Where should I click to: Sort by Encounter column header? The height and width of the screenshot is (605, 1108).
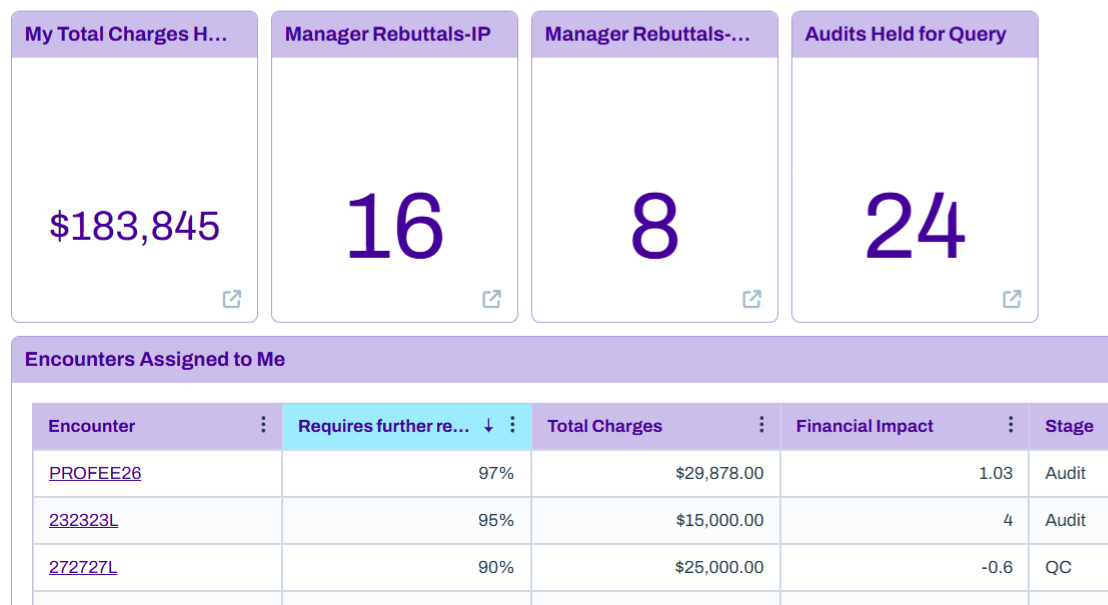91,426
